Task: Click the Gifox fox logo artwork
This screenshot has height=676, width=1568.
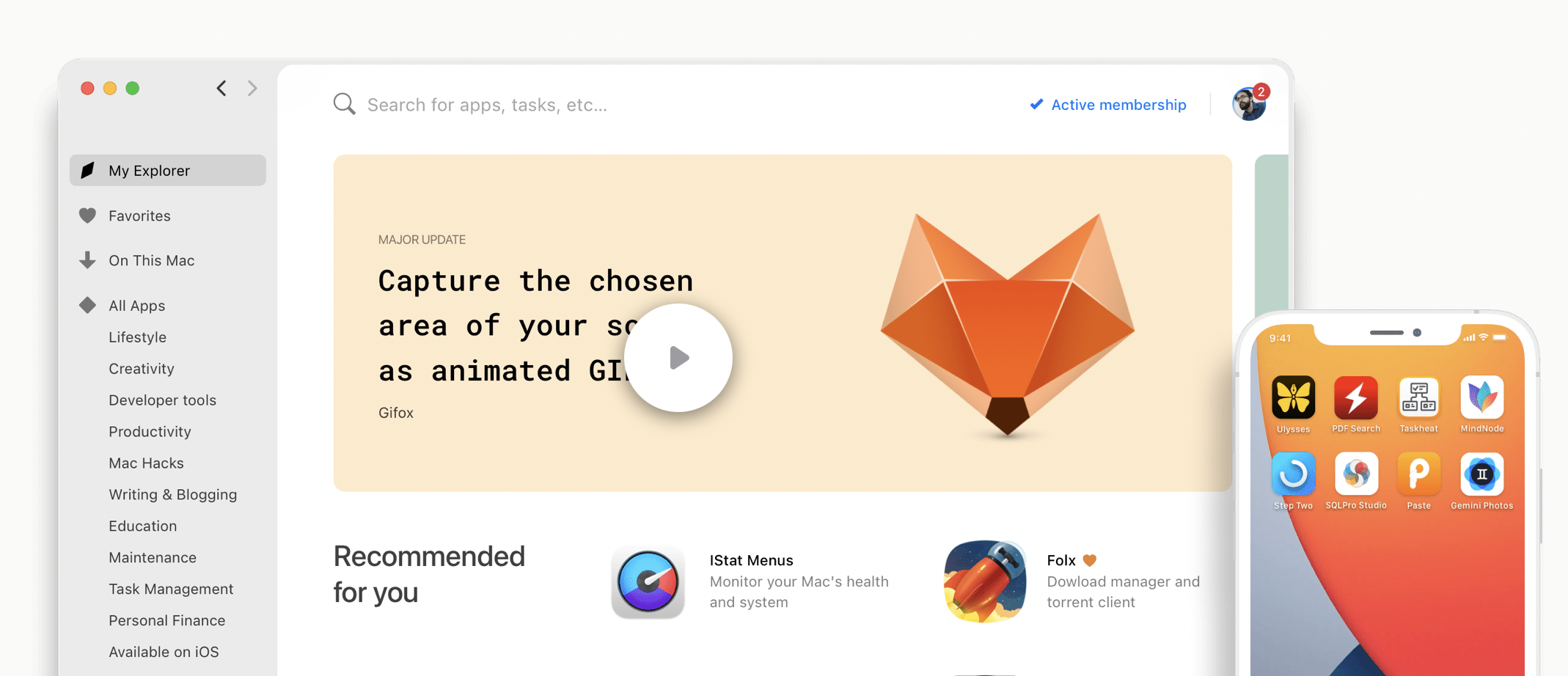Action: click(x=1008, y=325)
